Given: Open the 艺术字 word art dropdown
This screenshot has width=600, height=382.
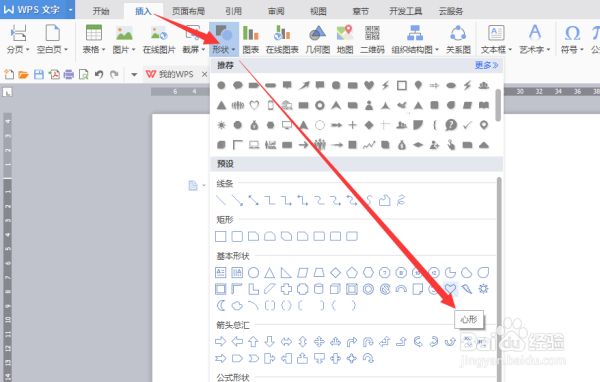Looking at the screenshot, I should [535, 39].
